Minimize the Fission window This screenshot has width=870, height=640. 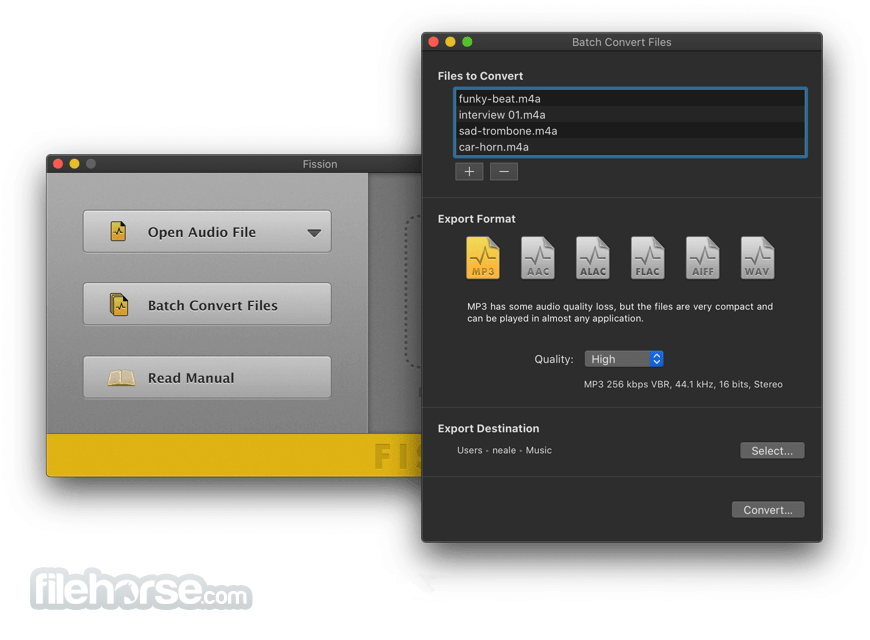[74, 164]
